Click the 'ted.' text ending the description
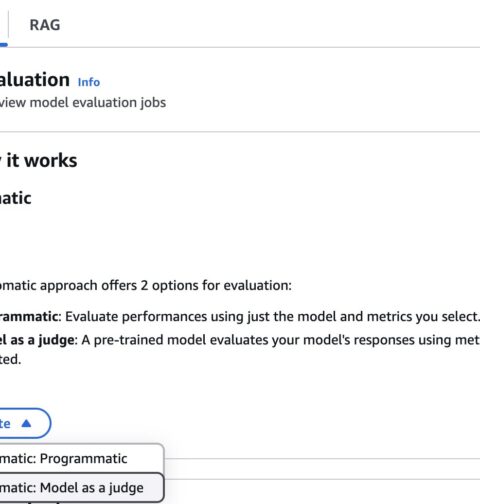Image resolution: width=480 pixels, height=504 pixels. (10, 359)
